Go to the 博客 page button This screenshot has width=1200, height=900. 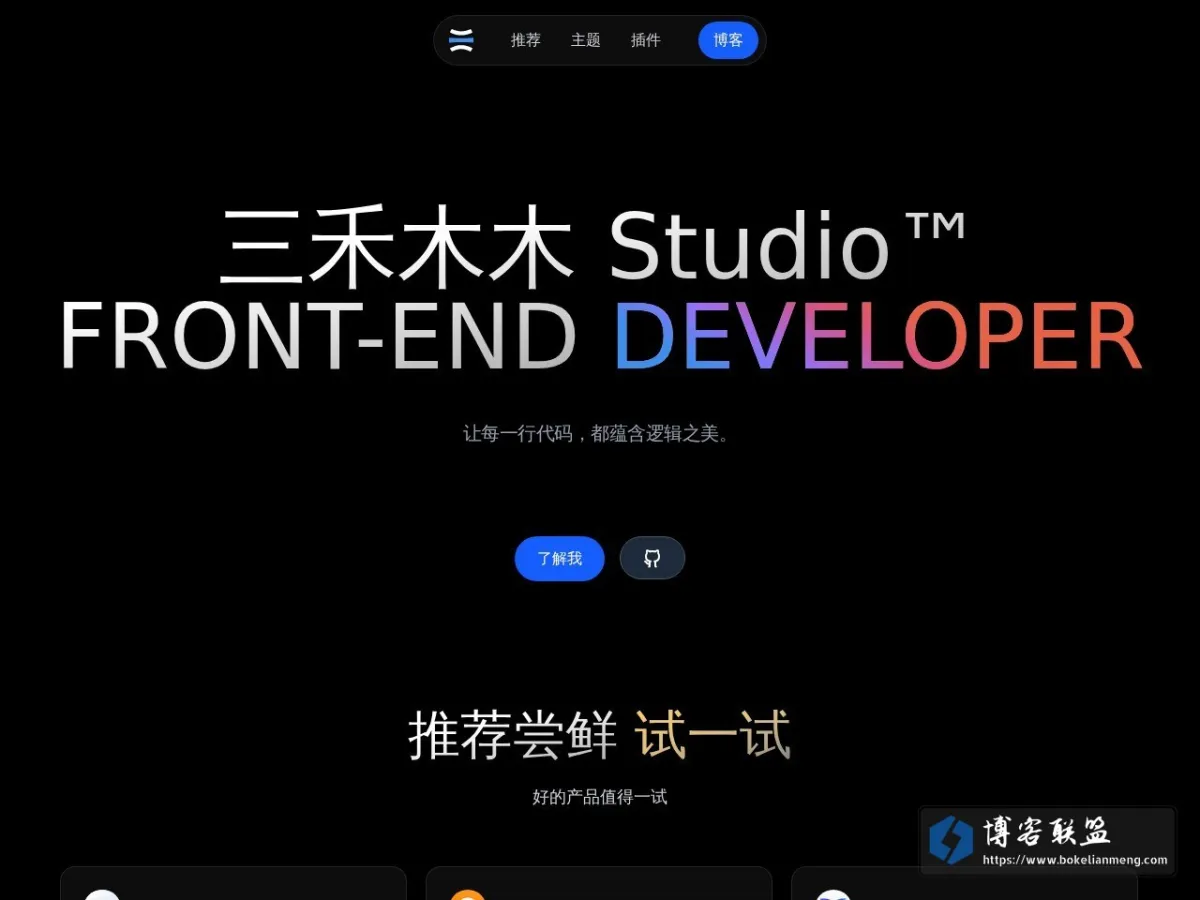tap(728, 40)
